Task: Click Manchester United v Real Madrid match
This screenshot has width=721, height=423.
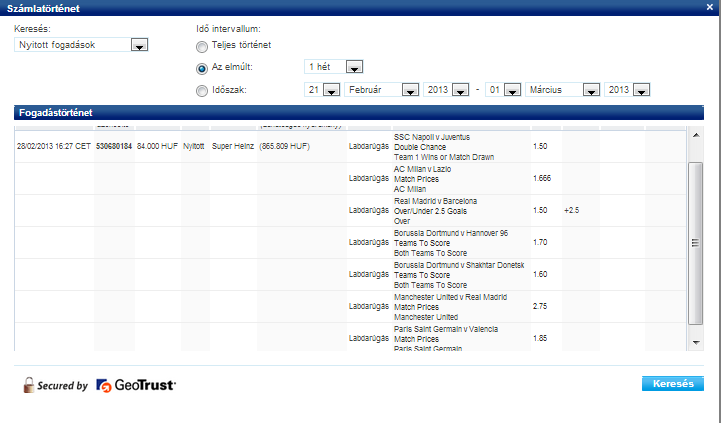Action: click(450, 297)
